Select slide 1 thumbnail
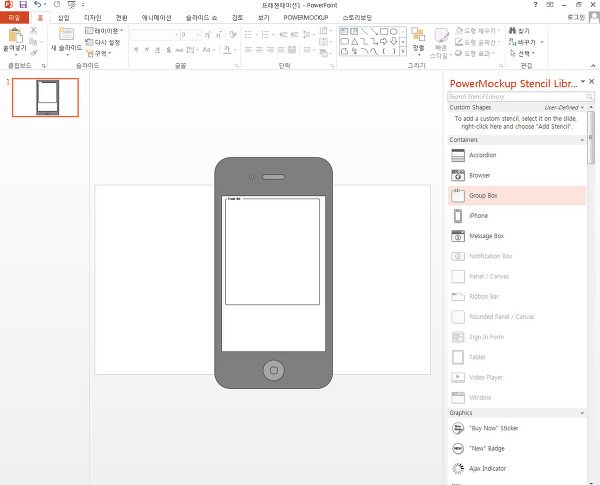Viewport: 600px width, 485px height. click(x=46, y=97)
